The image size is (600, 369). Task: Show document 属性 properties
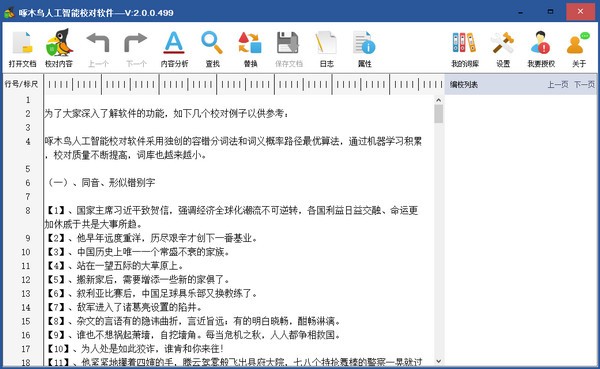[365, 49]
